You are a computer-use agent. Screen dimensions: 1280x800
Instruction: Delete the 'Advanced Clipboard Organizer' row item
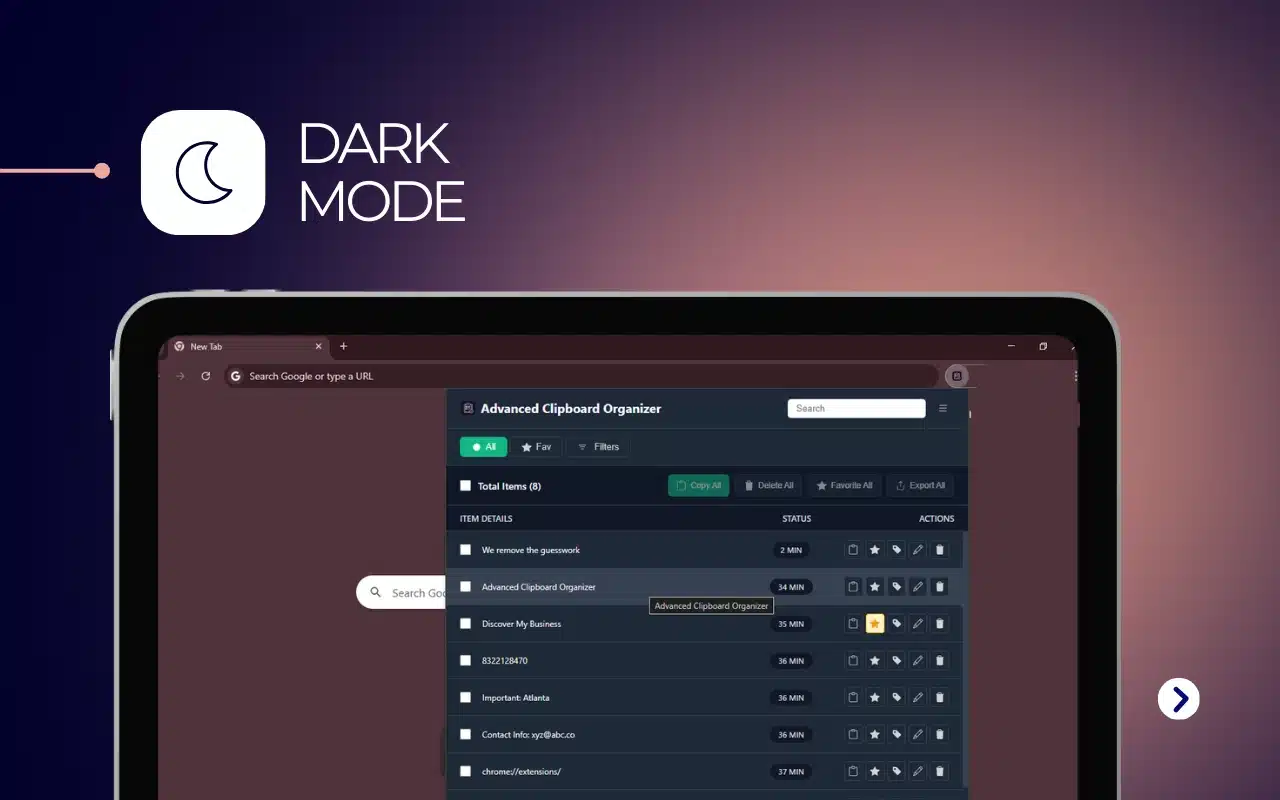tap(940, 587)
